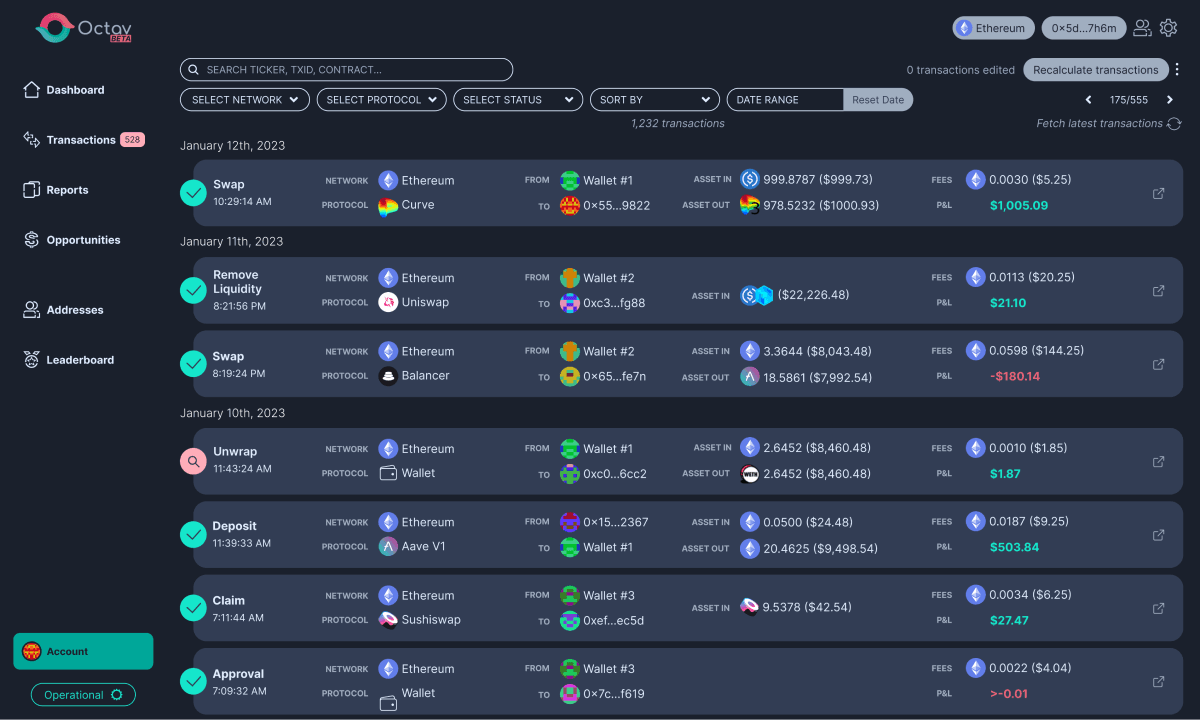This screenshot has width=1200, height=720.
Task: Click the Date Range field
Action: point(785,100)
